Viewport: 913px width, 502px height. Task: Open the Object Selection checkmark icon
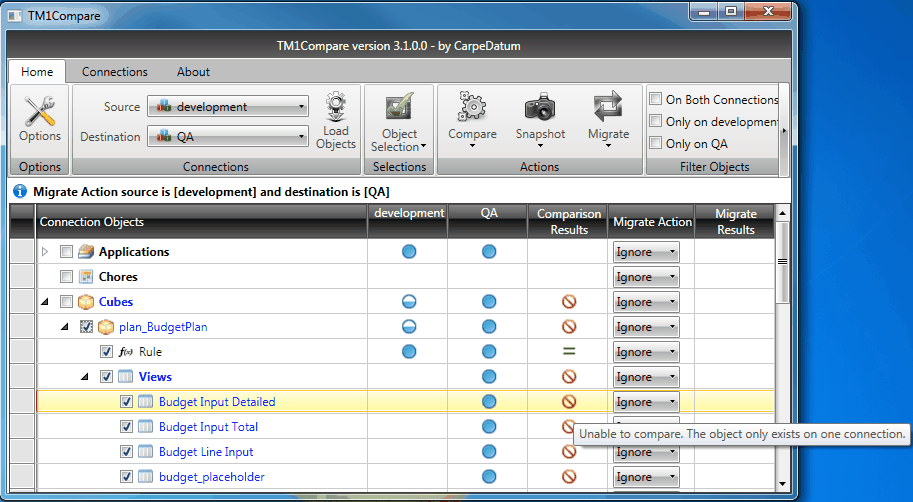399,107
